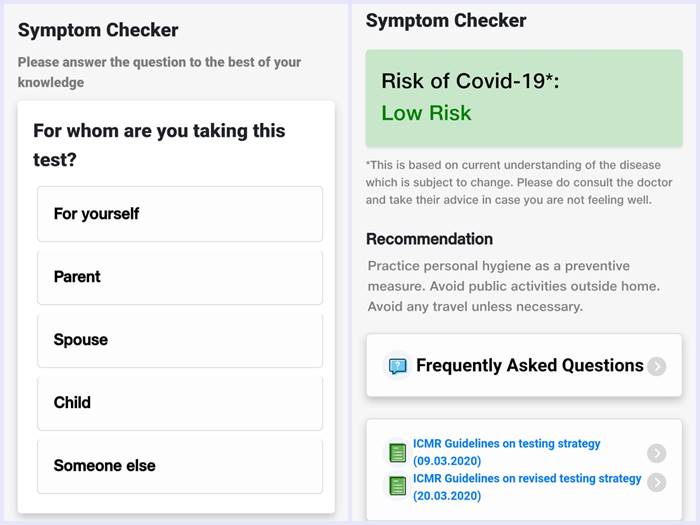This screenshot has width=700, height=525.
Task: Click the "For whom are you taking this test?" question
Action: (x=159, y=145)
